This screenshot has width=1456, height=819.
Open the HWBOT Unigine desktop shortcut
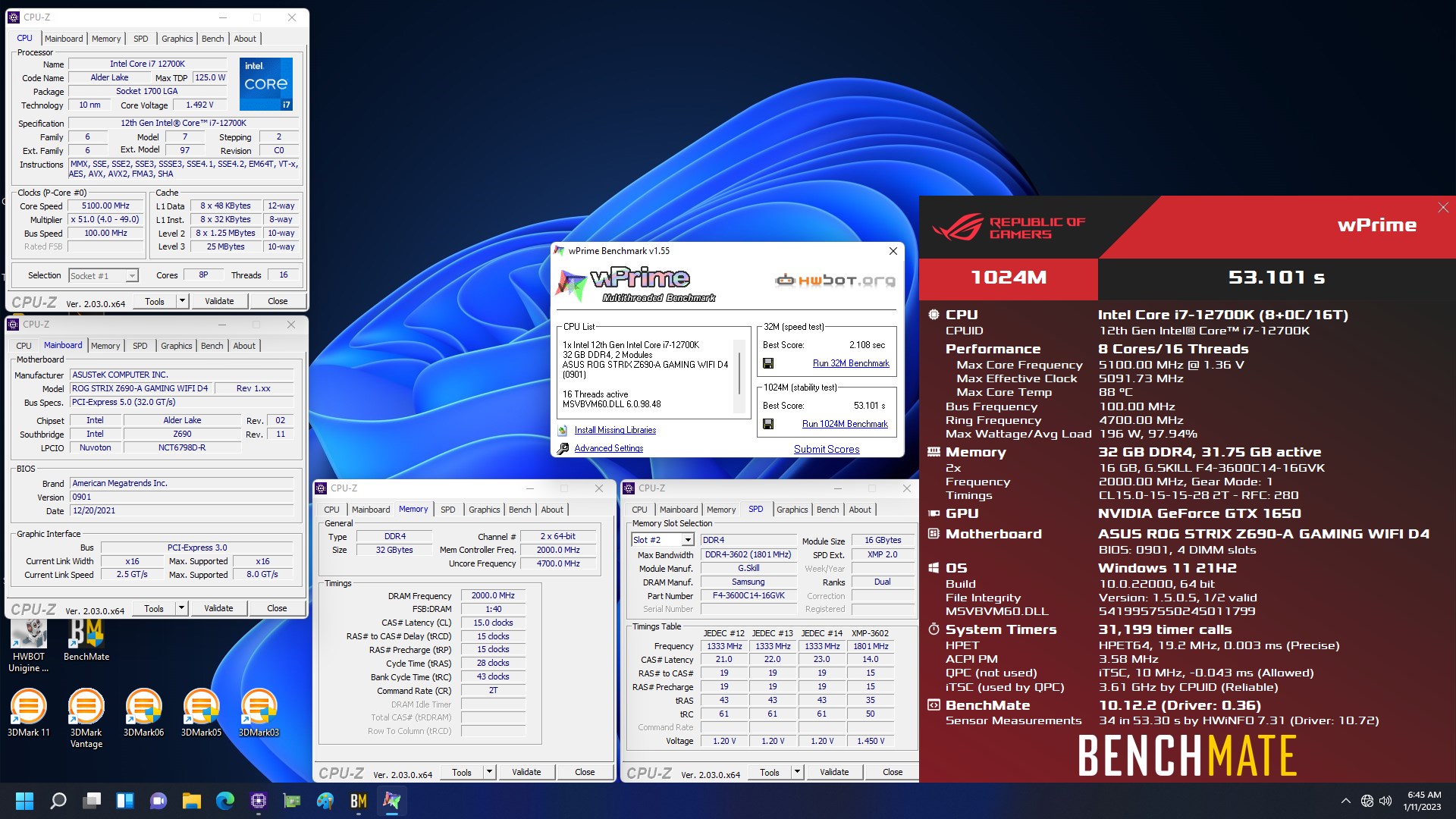[29, 646]
